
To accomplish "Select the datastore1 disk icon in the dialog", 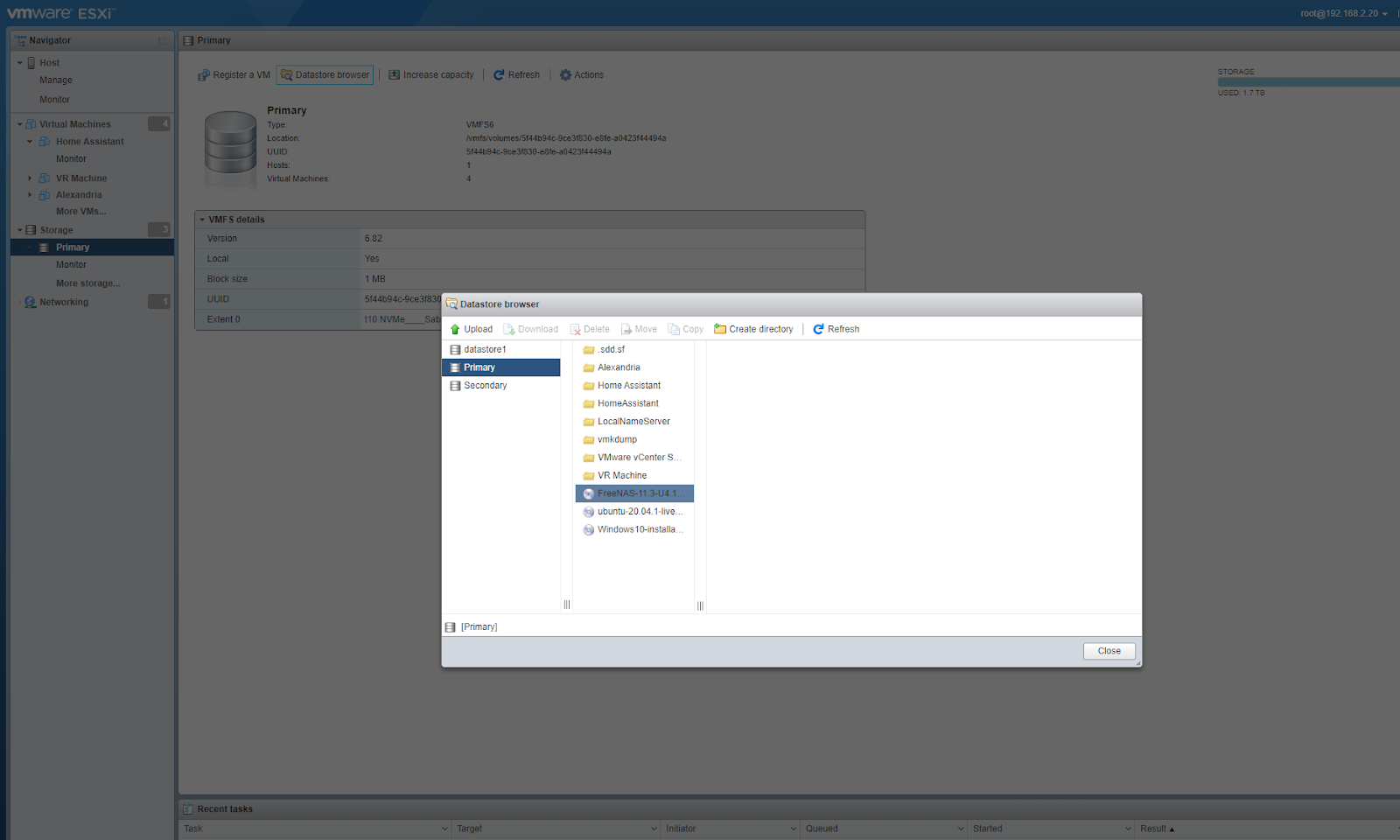I will pyautogui.click(x=455, y=350).
